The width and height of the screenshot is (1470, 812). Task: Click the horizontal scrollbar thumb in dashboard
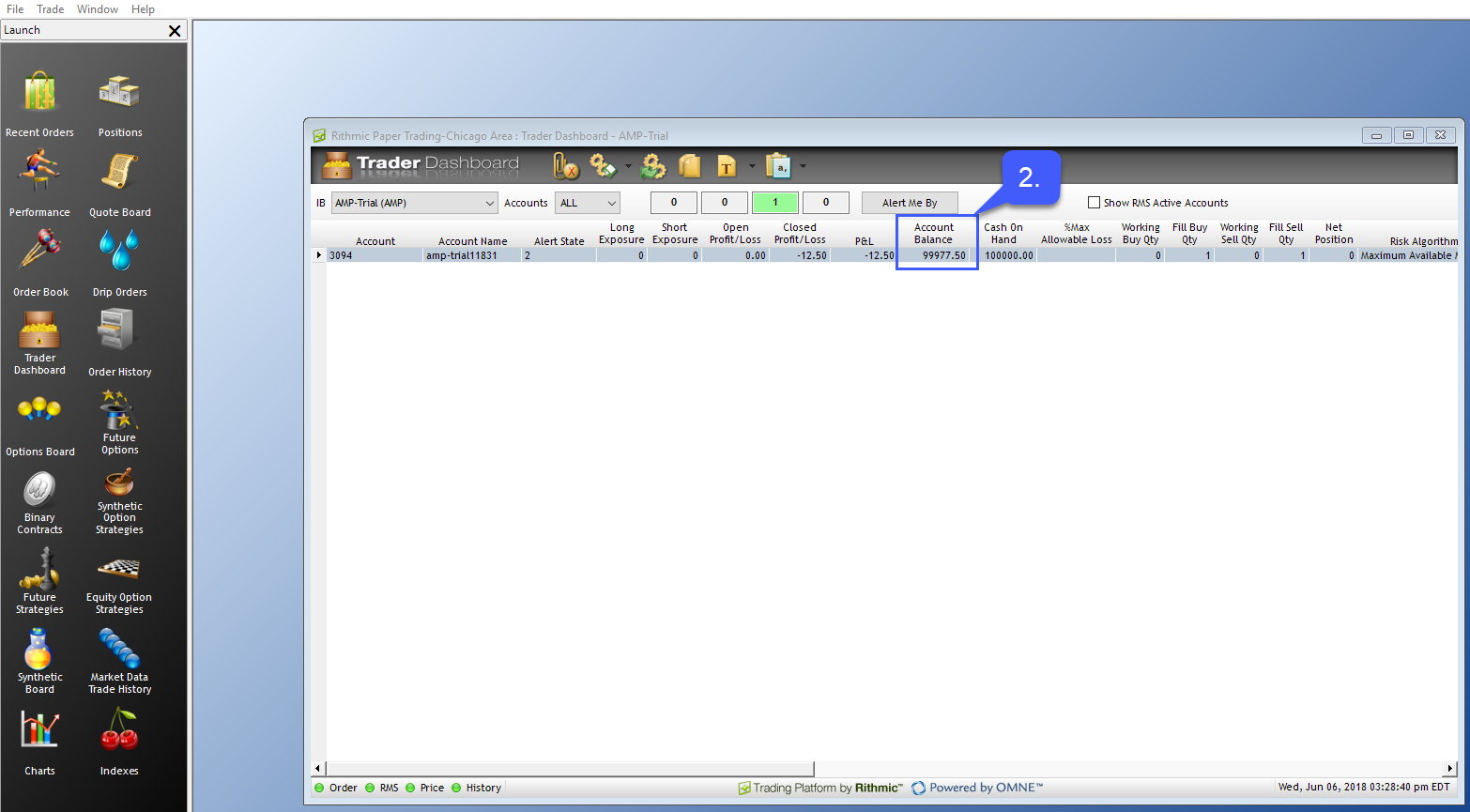[x=570, y=769]
